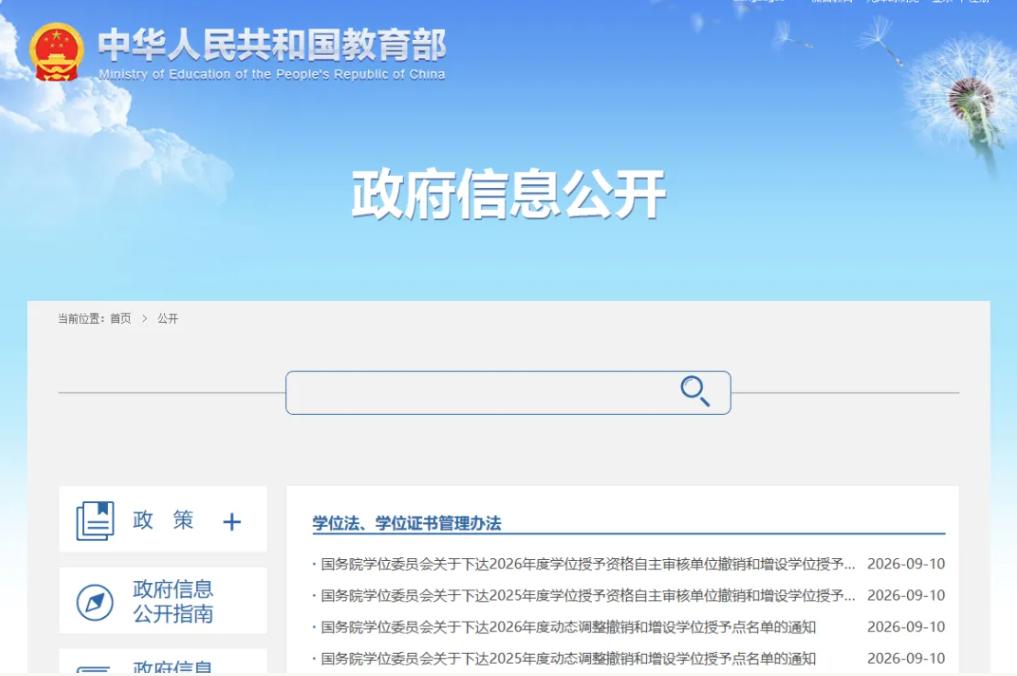
Task: Click the 政策 document icon
Action: 95,520
